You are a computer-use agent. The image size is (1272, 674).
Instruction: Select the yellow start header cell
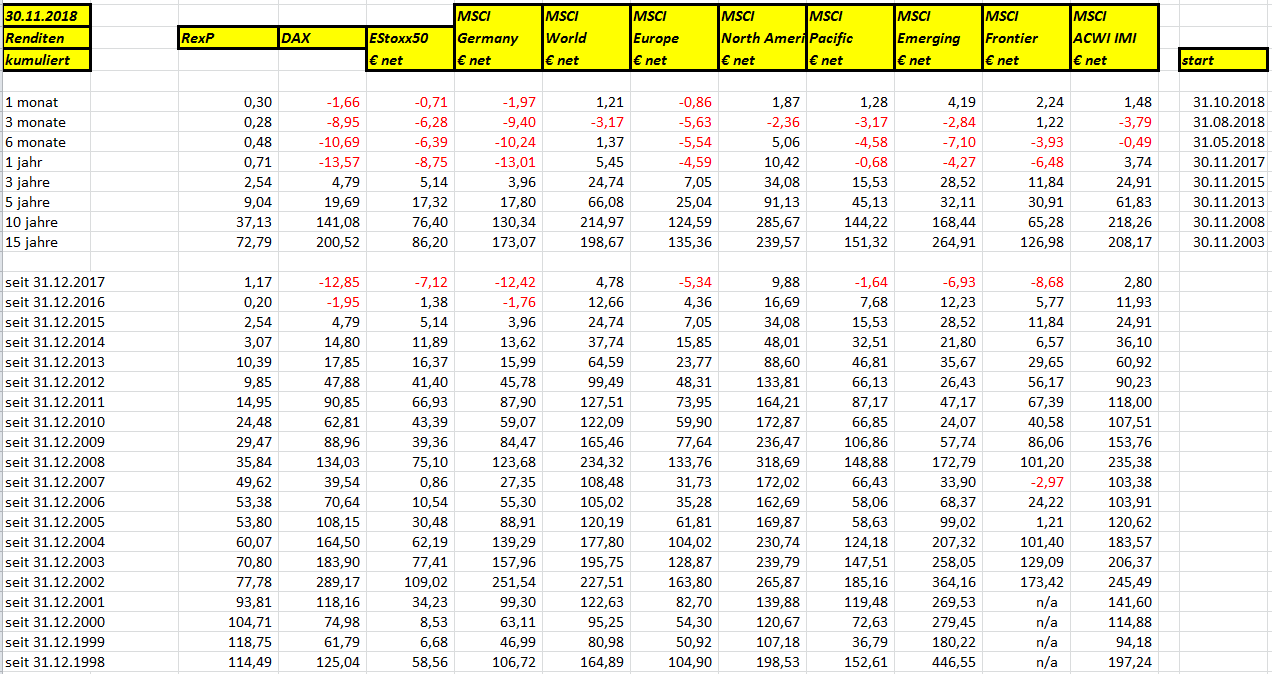click(x=1223, y=60)
